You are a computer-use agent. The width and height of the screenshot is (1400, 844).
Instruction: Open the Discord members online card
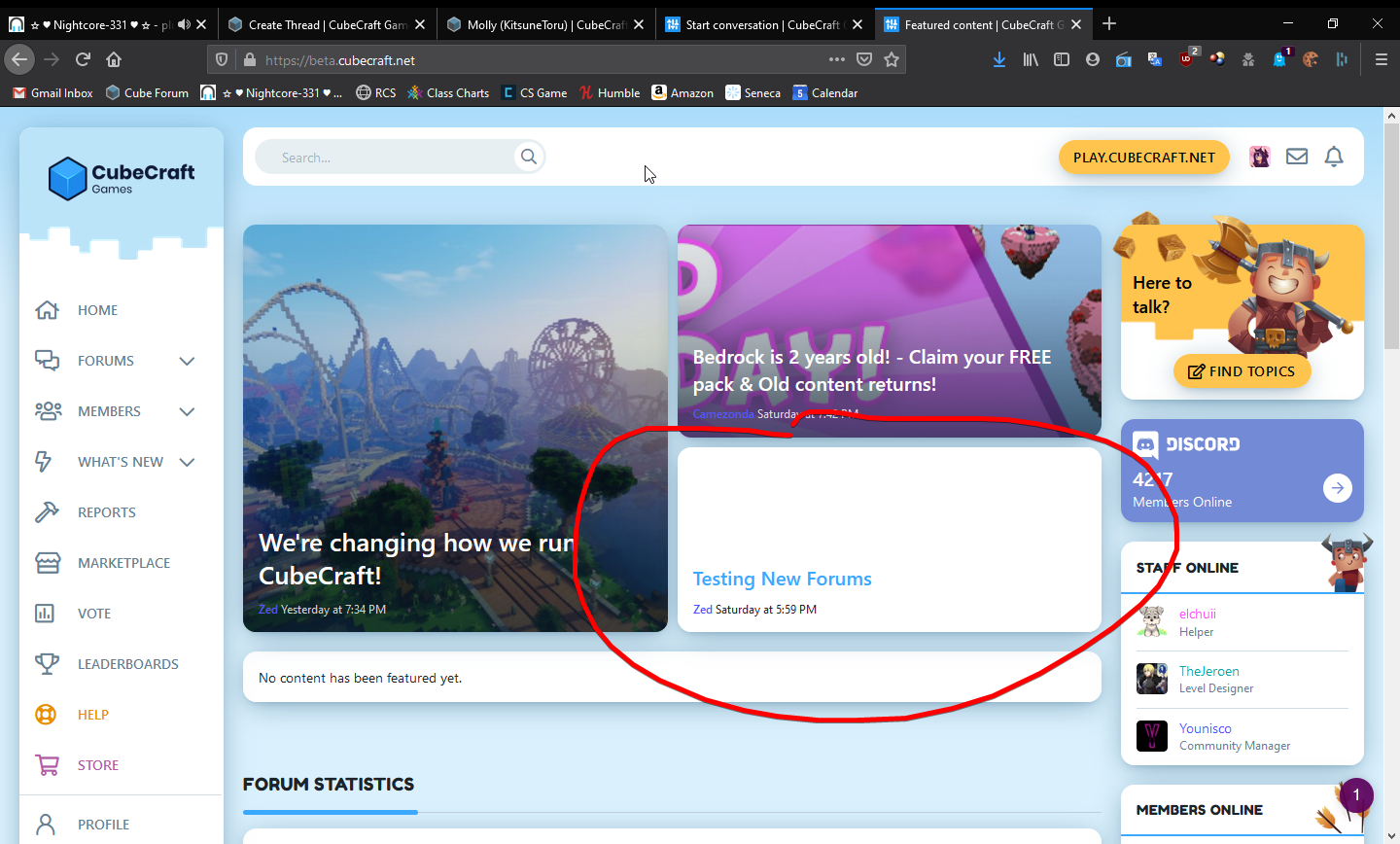tap(1242, 471)
